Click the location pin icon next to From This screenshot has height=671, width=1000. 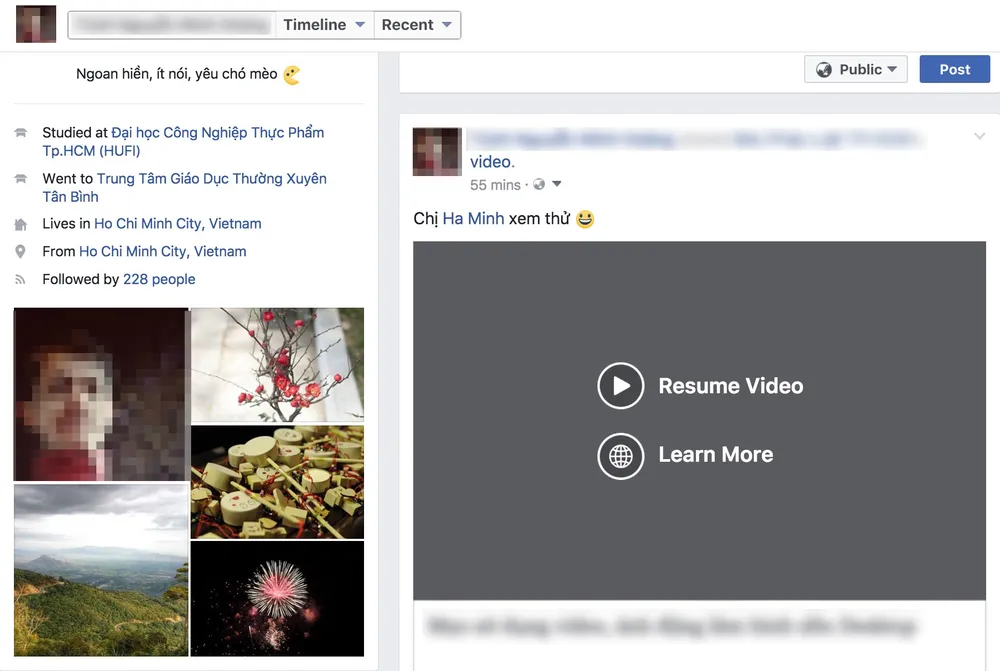point(21,252)
